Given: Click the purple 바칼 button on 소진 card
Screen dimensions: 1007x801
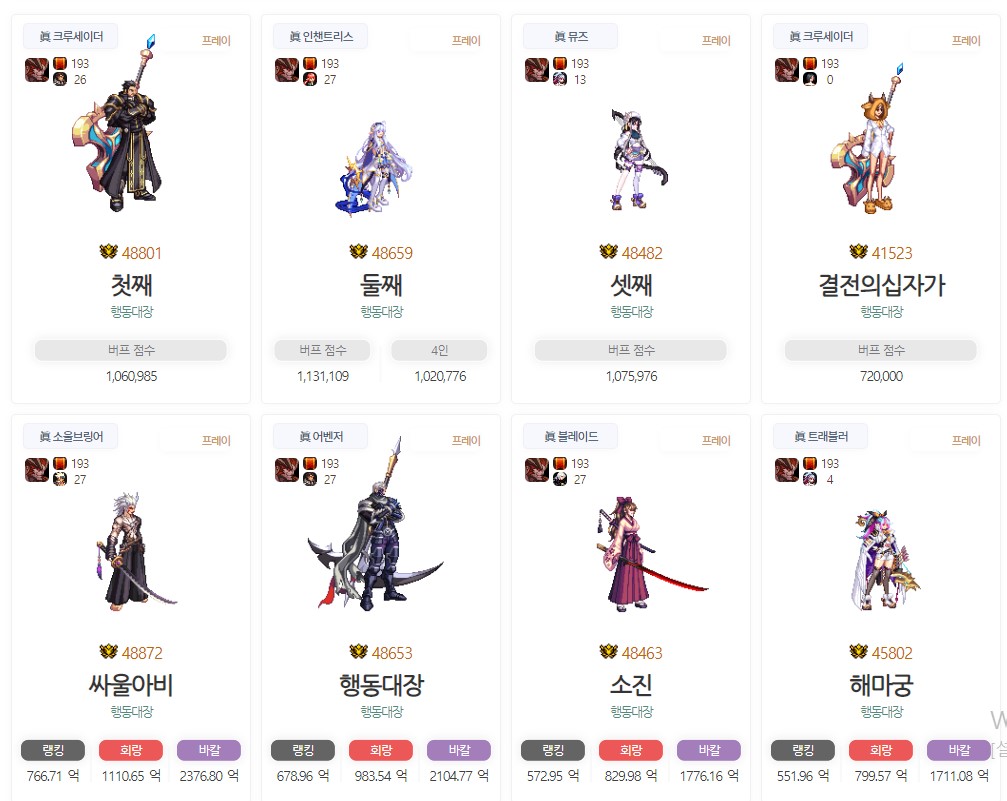Looking at the screenshot, I should [x=709, y=750].
